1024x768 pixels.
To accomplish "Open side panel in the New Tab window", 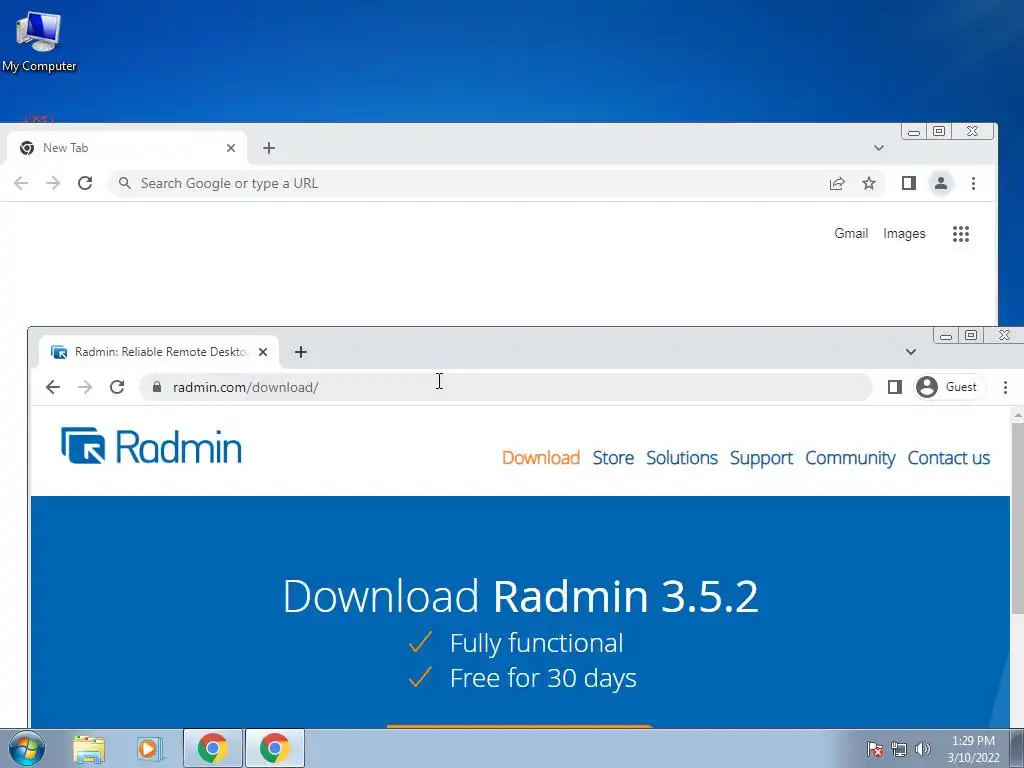I will coord(908,184).
